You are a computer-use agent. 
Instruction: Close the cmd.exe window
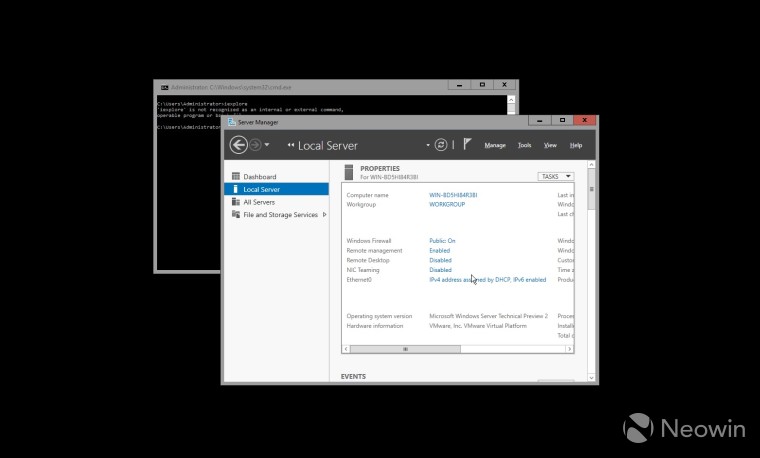[x=505, y=85]
